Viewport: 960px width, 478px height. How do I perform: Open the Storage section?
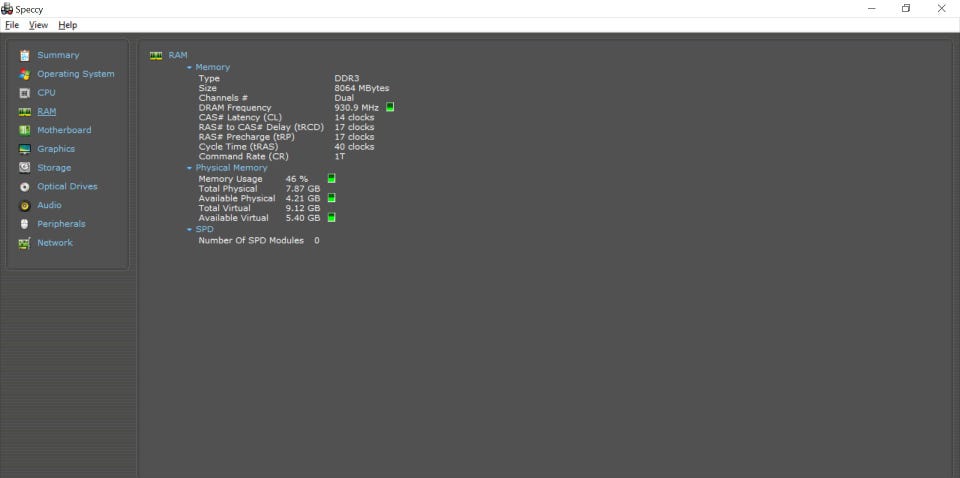(54, 168)
